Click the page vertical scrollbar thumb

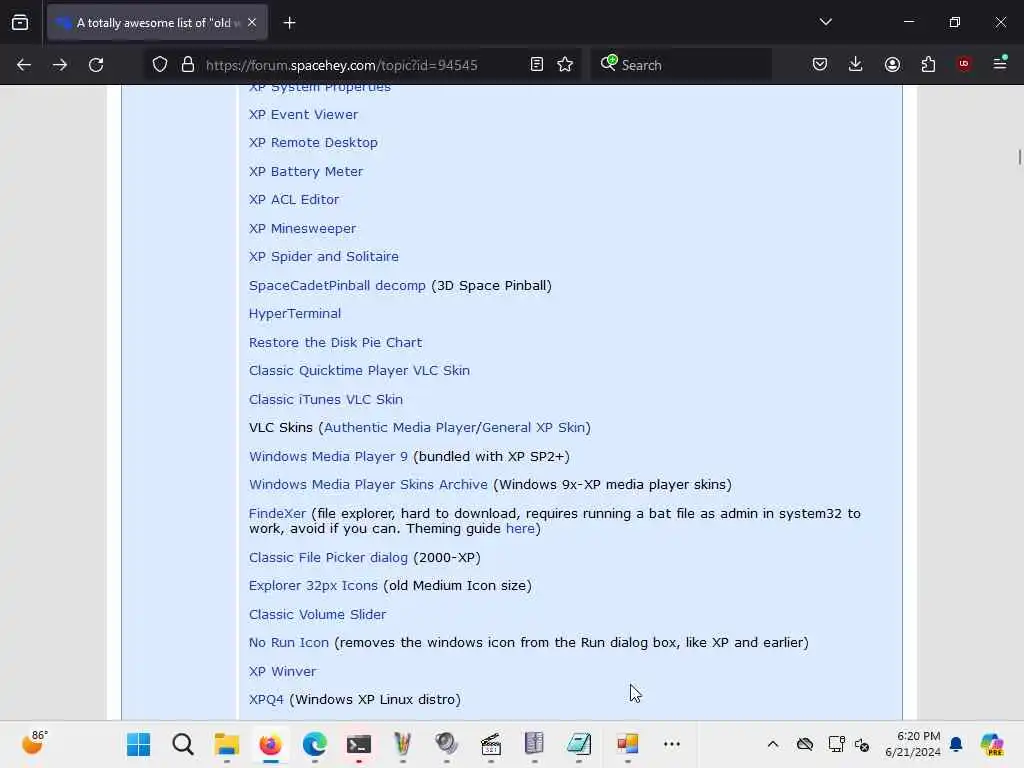(x=1019, y=157)
